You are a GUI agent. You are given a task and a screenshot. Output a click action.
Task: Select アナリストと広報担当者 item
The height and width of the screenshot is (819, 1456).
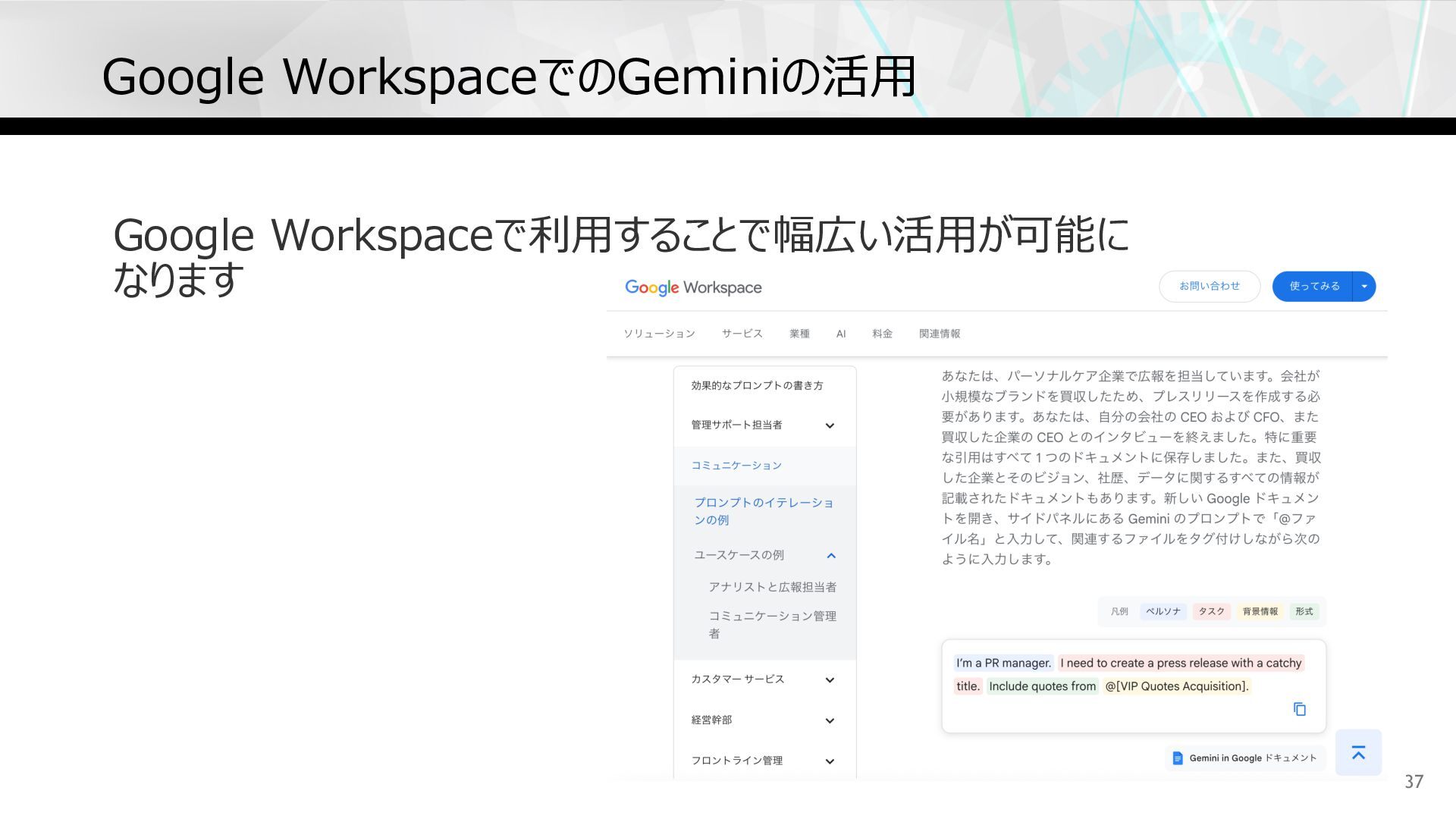tap(772, 587)
